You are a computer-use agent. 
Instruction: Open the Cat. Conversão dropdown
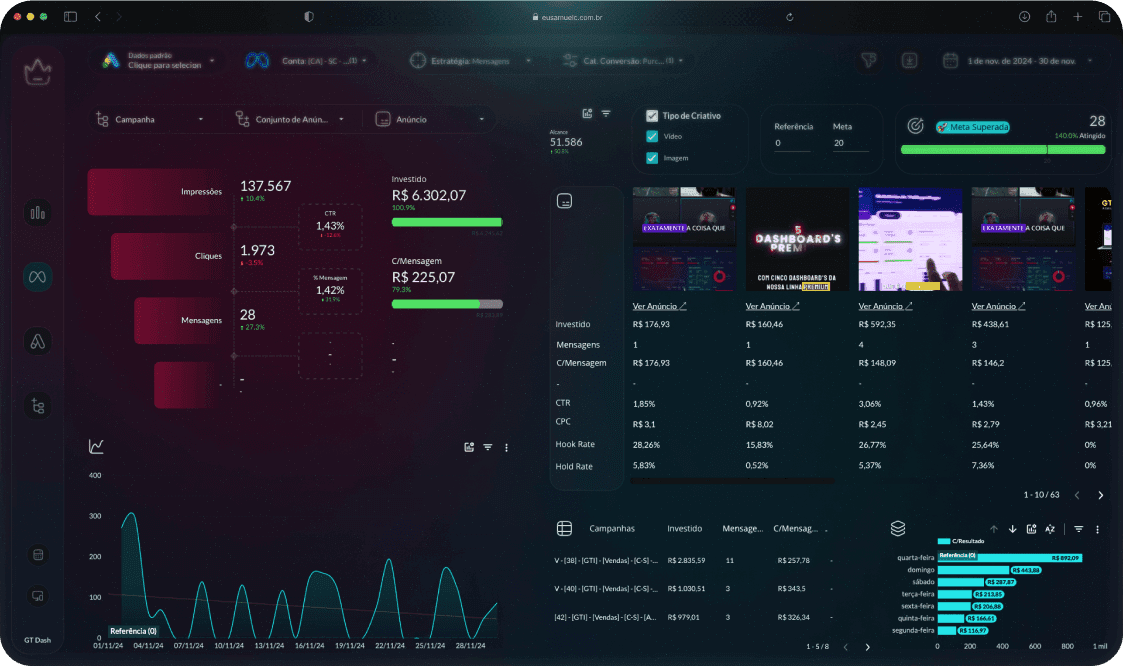(623, 61)
